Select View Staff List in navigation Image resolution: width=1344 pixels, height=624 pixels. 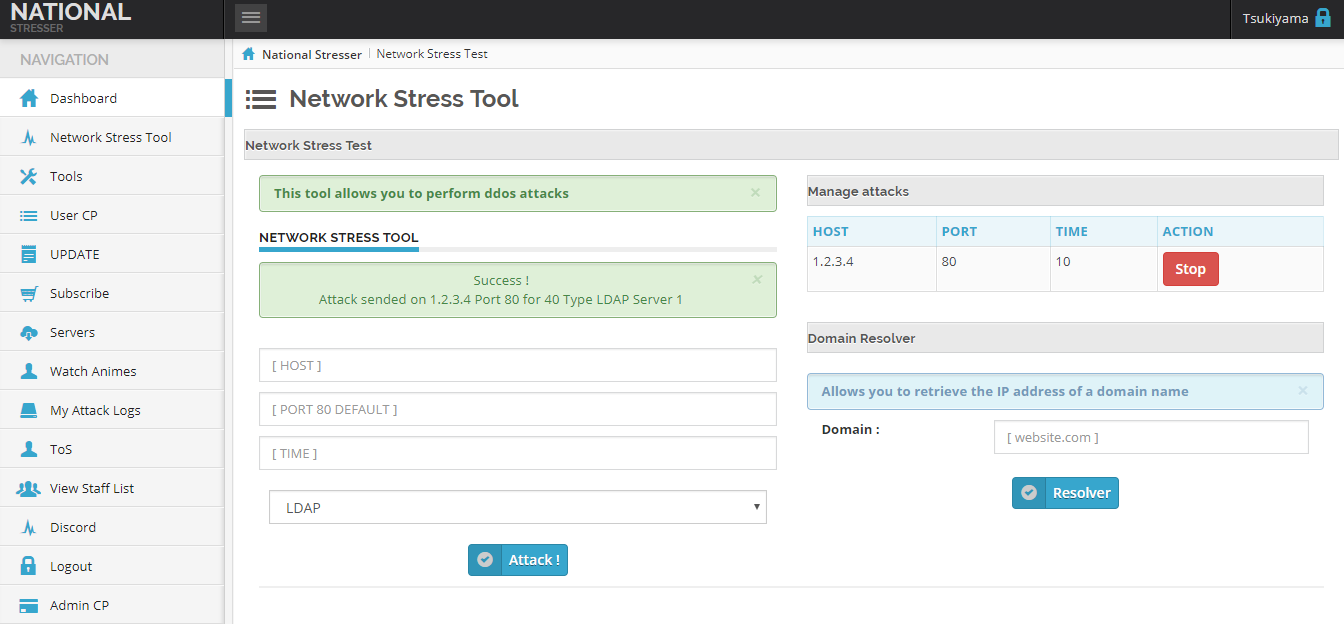[x=92, y=488]
